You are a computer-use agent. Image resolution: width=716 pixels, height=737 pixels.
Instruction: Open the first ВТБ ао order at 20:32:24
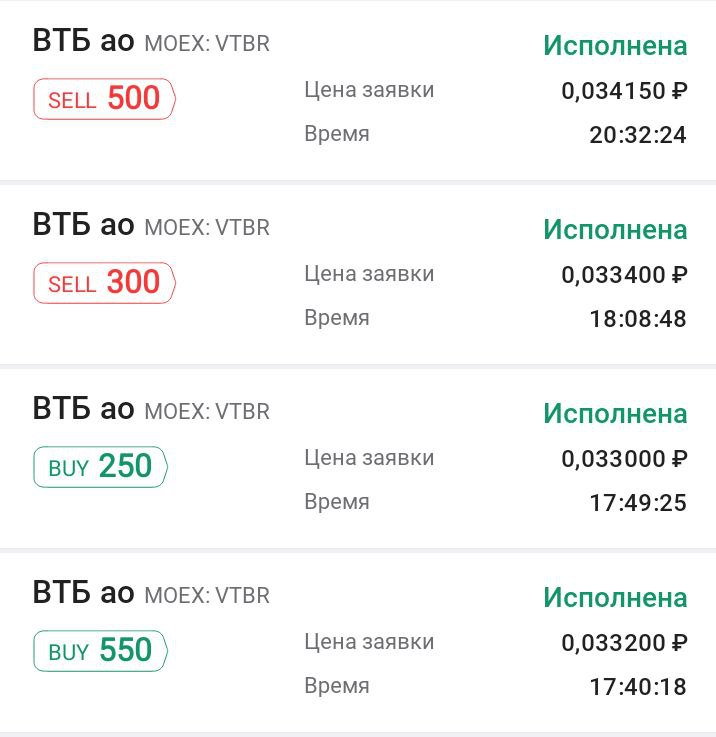click(358, 90)
